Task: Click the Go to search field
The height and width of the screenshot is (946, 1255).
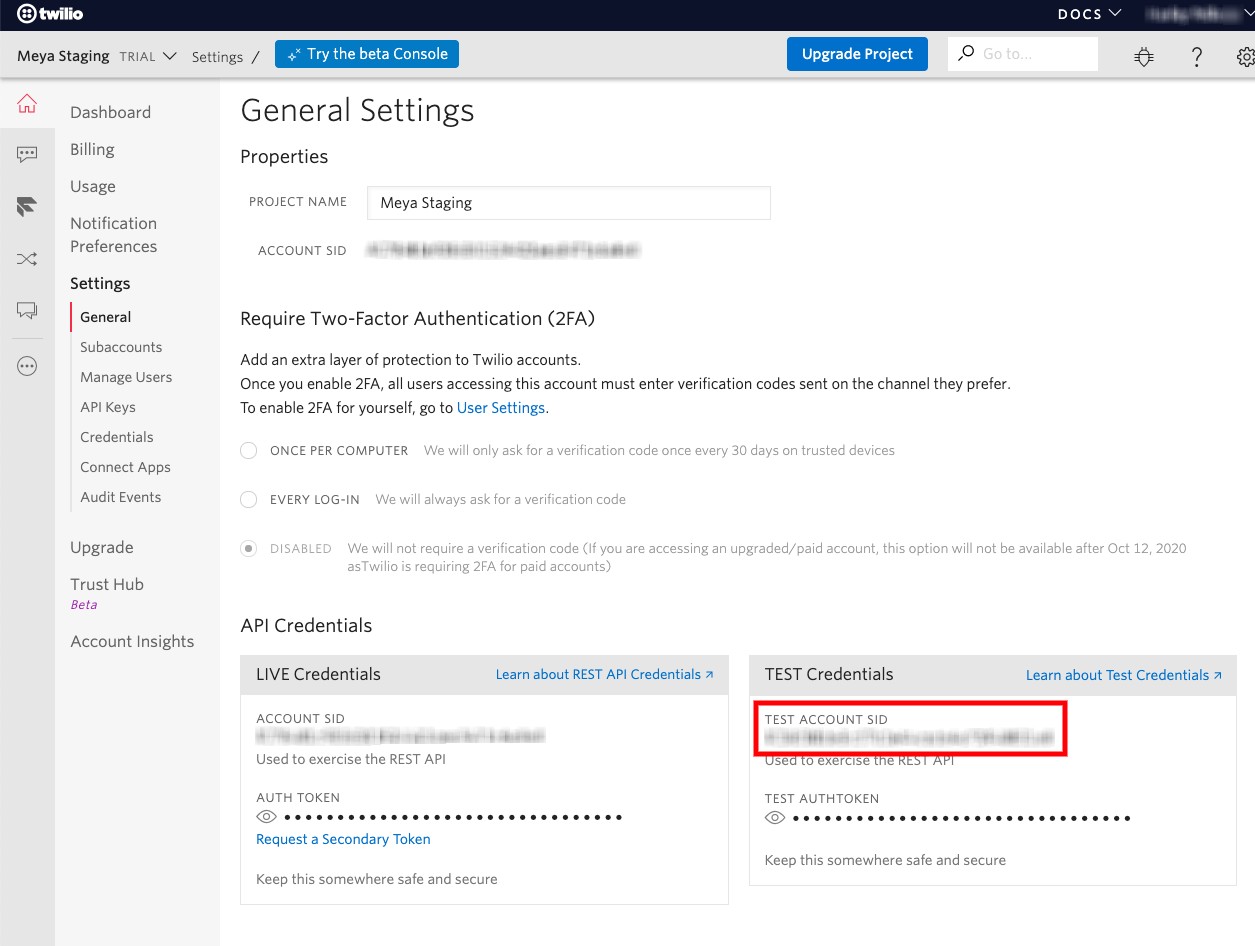Action: pos(1022,54)
